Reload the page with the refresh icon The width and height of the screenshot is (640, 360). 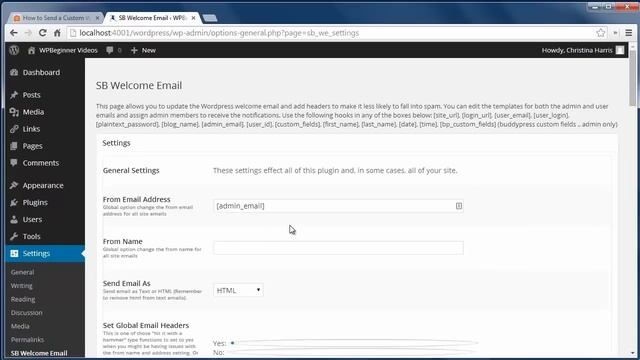(42, 33)
